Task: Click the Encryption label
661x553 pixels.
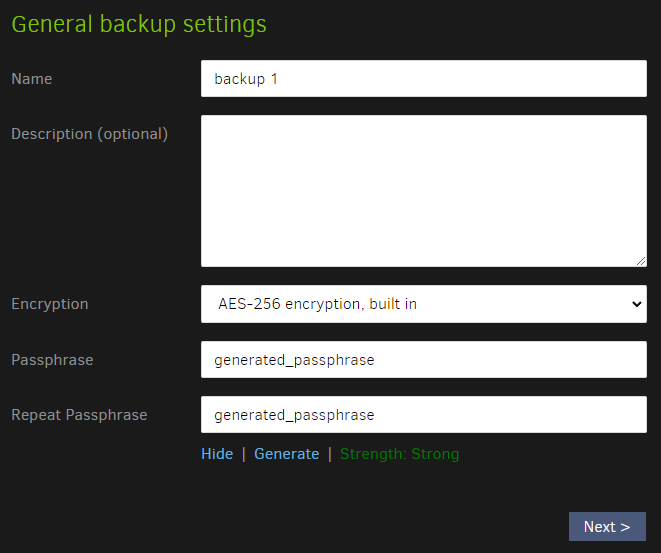Action: click(49, 304)
